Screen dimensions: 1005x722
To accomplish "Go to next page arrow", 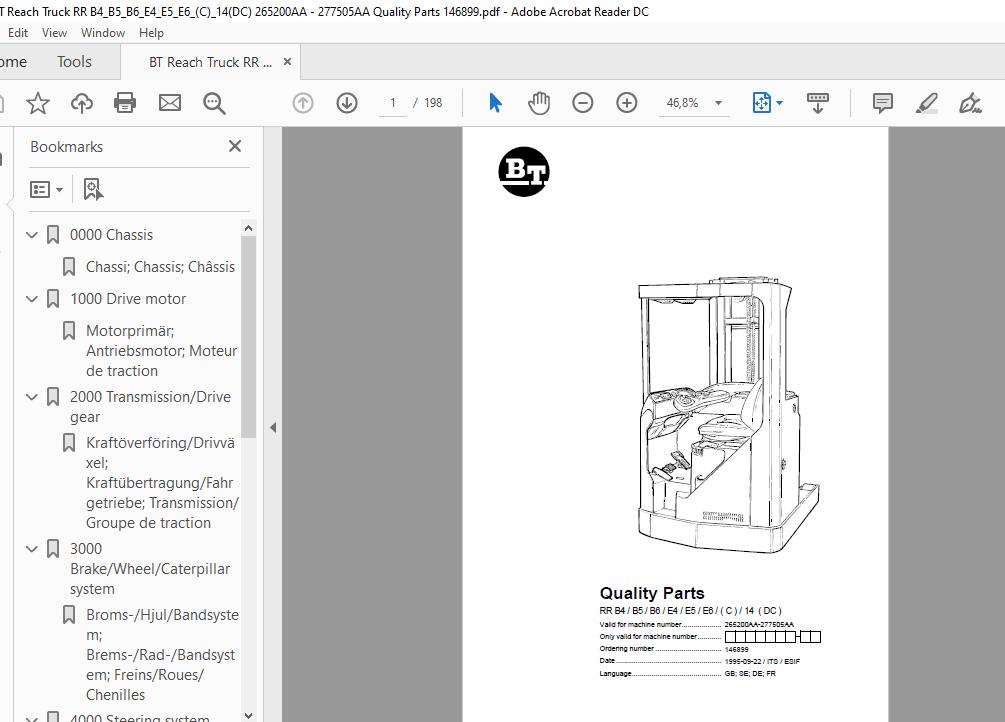I will pyautogui.click(x=347, y=103).
